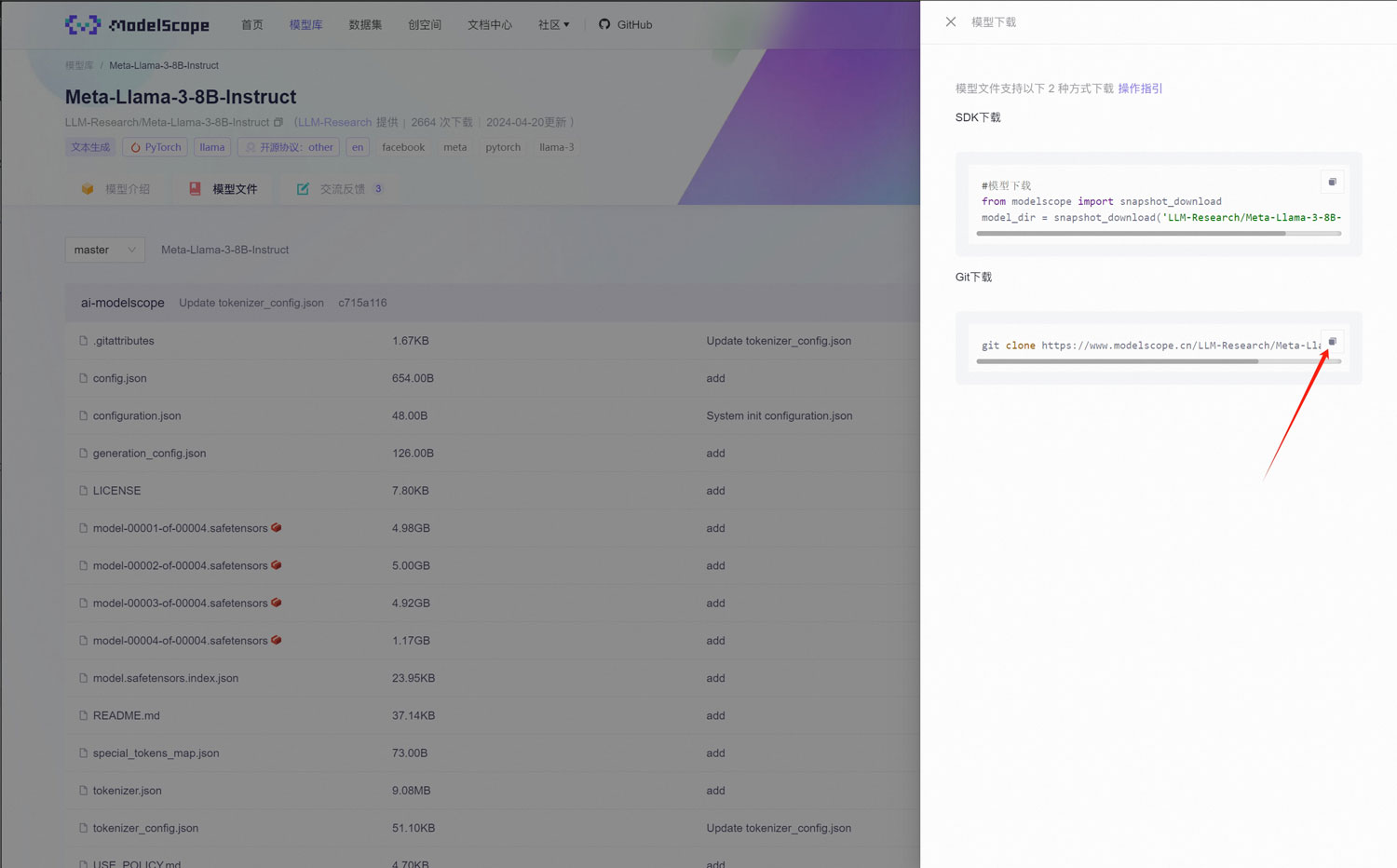Click file icon beside README.md

[84, 715]
